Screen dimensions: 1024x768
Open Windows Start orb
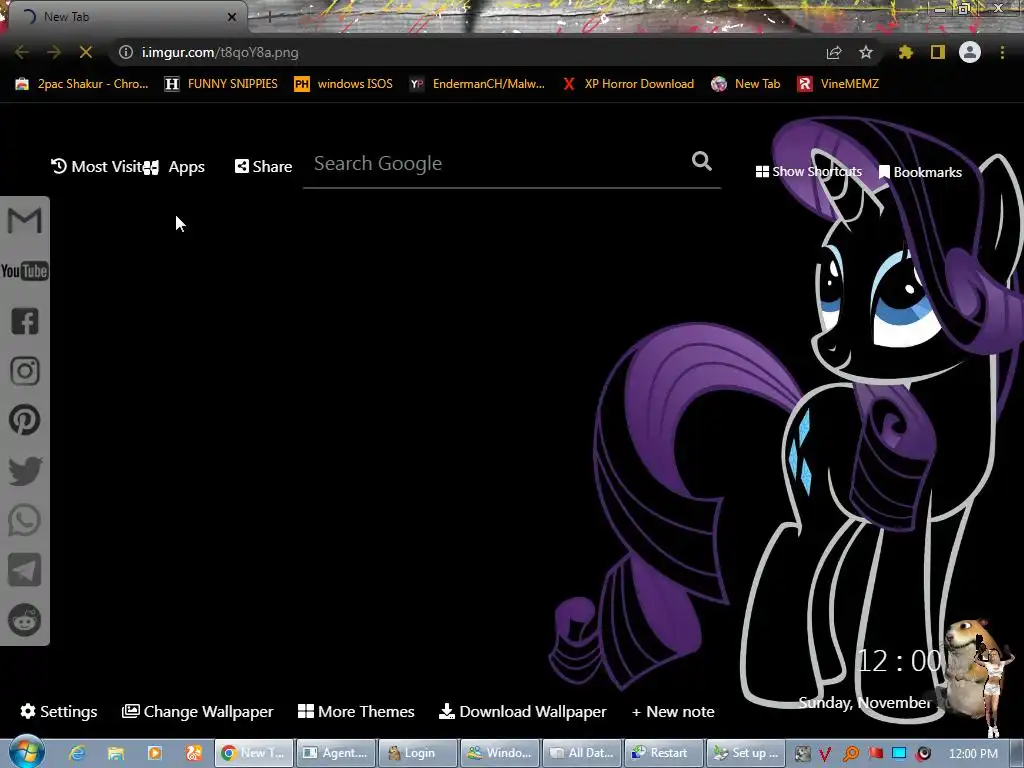(x=26, y=752)
